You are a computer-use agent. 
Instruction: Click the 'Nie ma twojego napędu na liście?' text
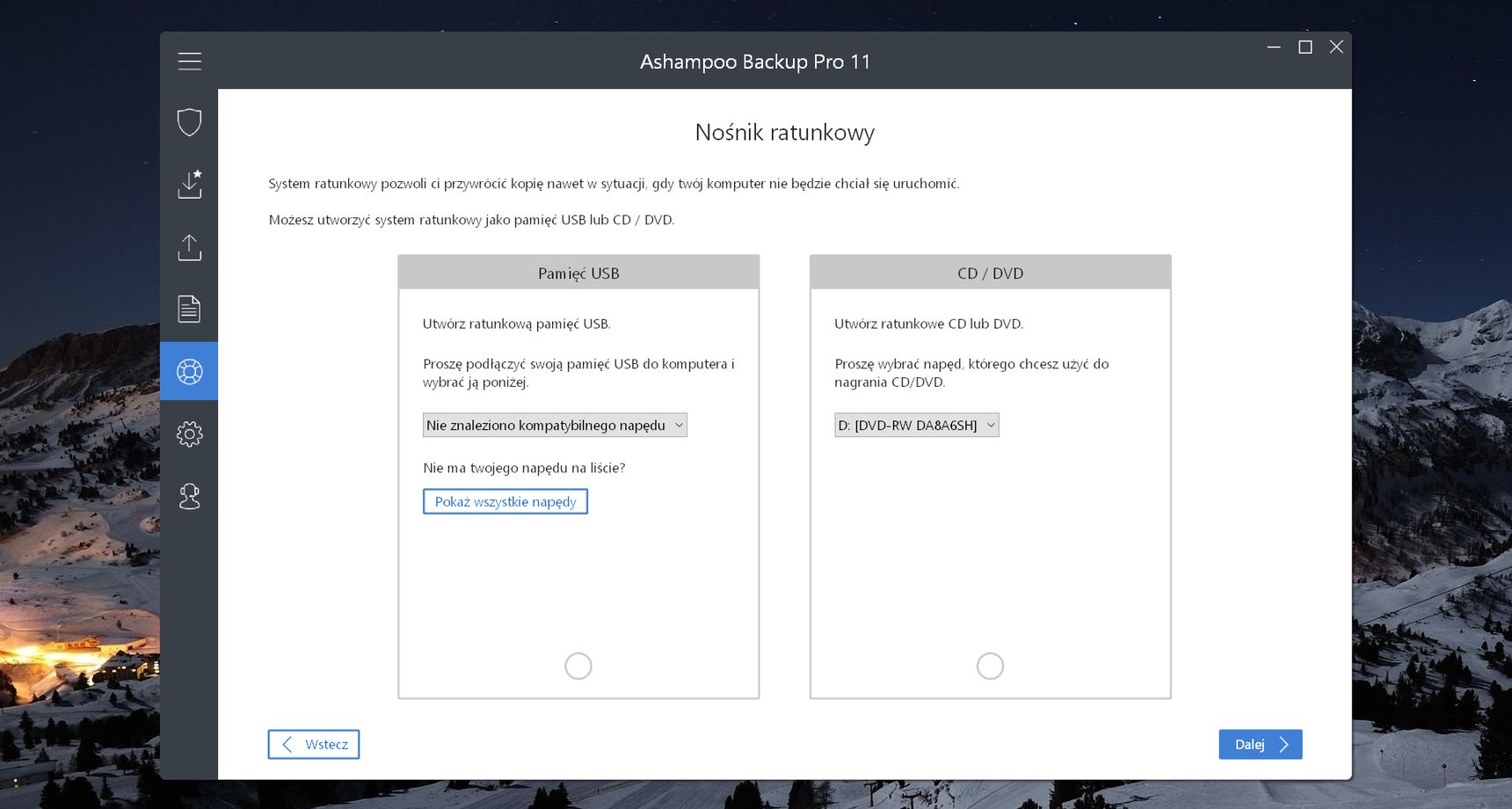(x=524, y=468)
